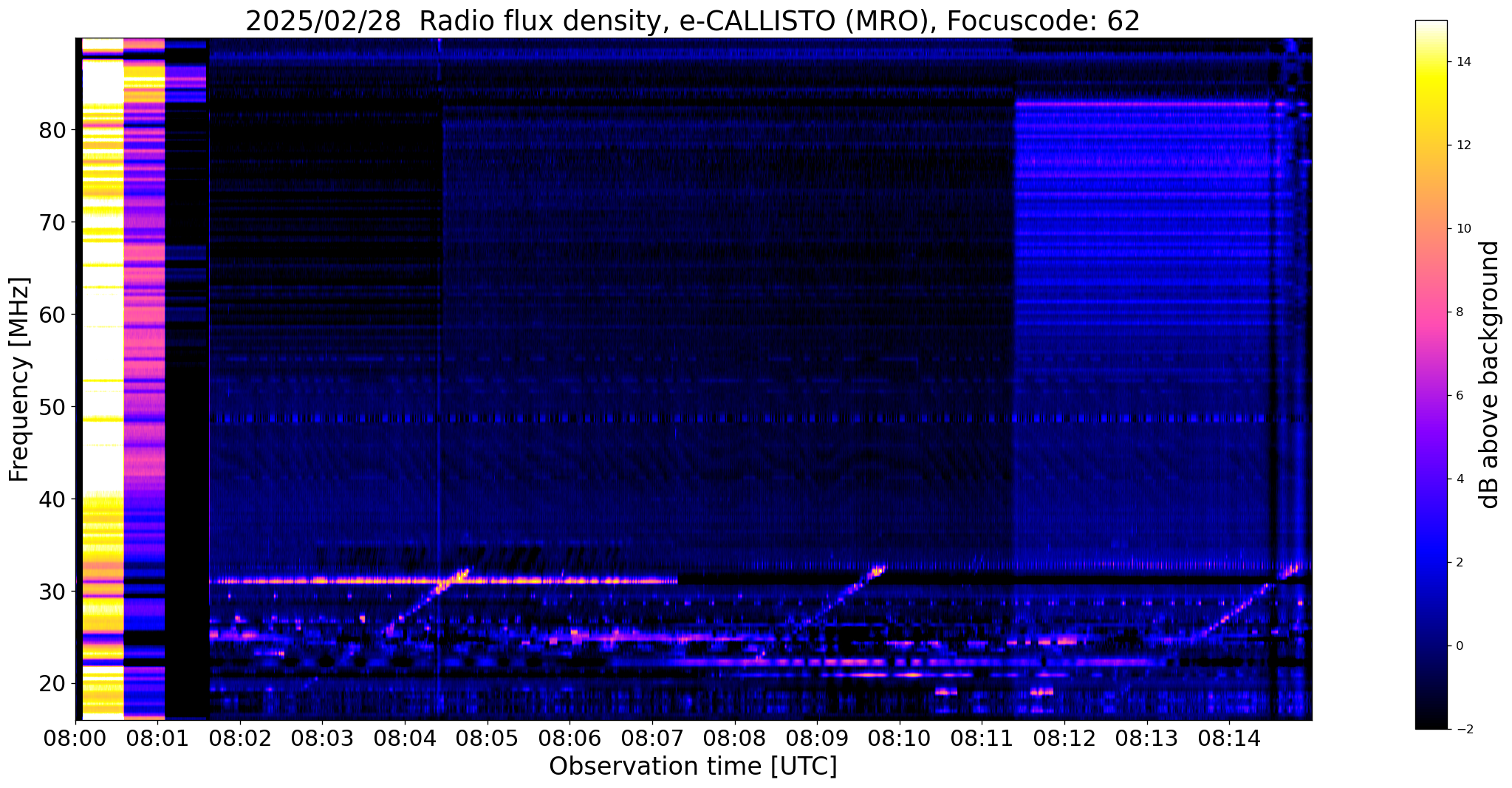Click the 'dB above background' colorbar label

click(1490, 374)
